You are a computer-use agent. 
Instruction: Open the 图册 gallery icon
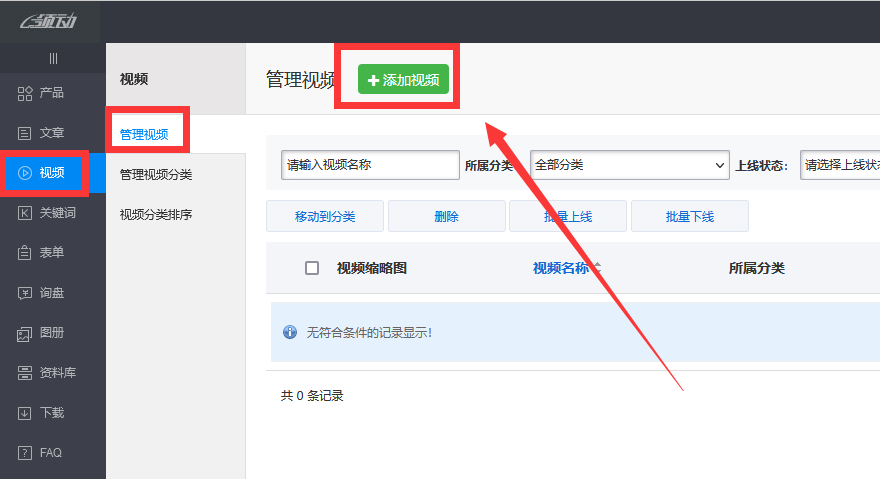(25, 333)
